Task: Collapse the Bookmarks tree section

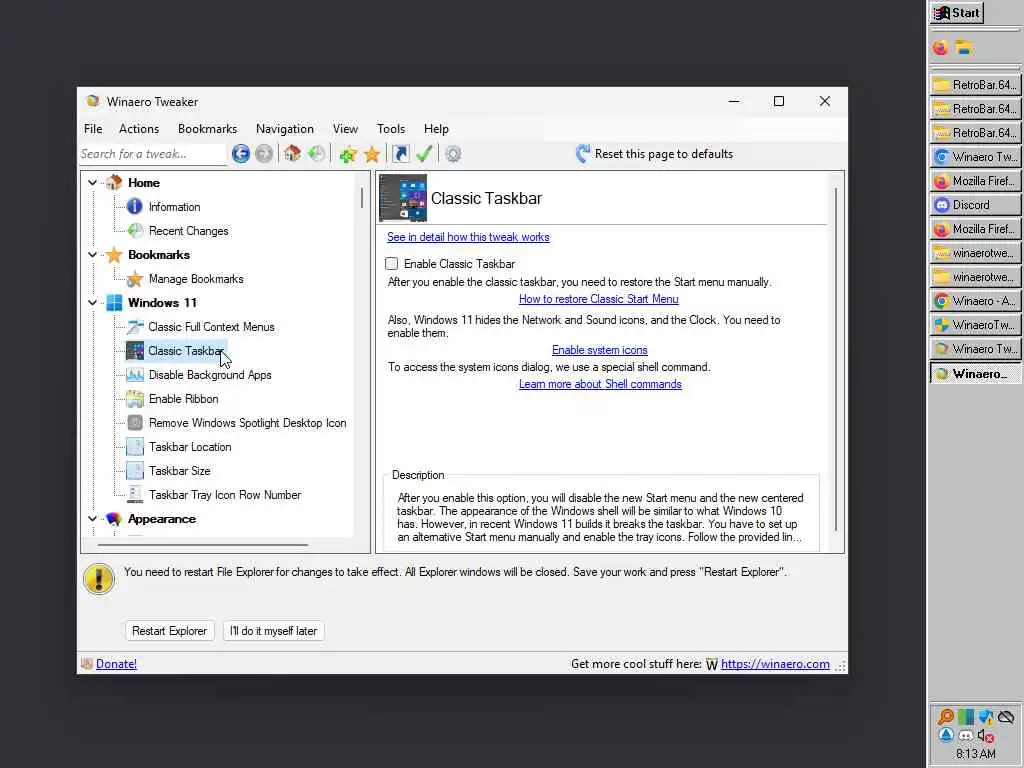Action: coord(93,255)
